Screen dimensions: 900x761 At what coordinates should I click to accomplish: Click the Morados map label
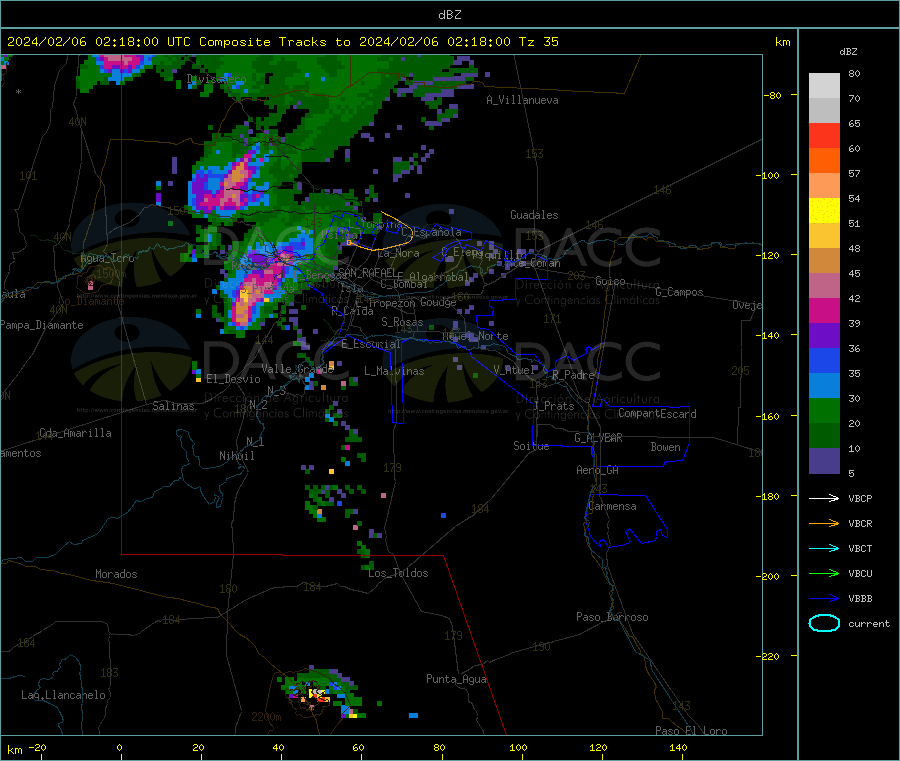tap(116, 574)
